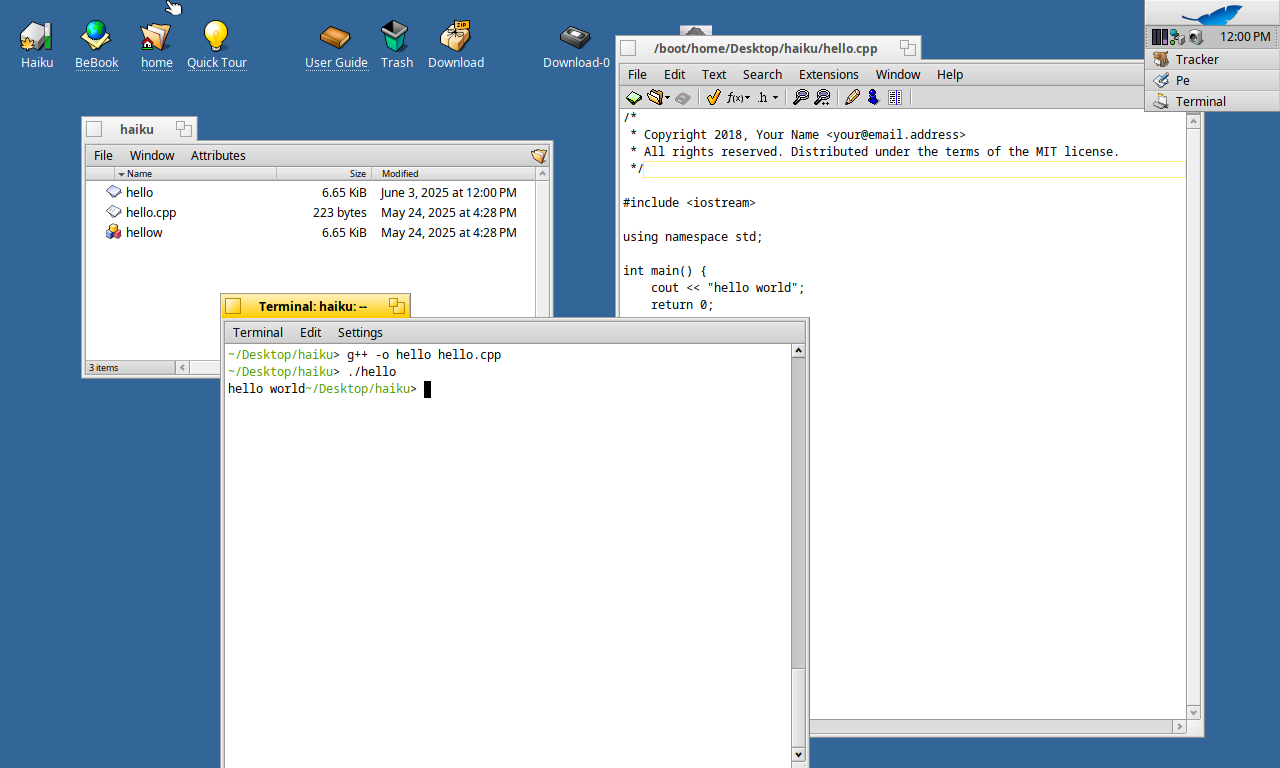The image size is (1280, 768).
Task: Open the Haiku desktop icon
Action: pos(37,37)
